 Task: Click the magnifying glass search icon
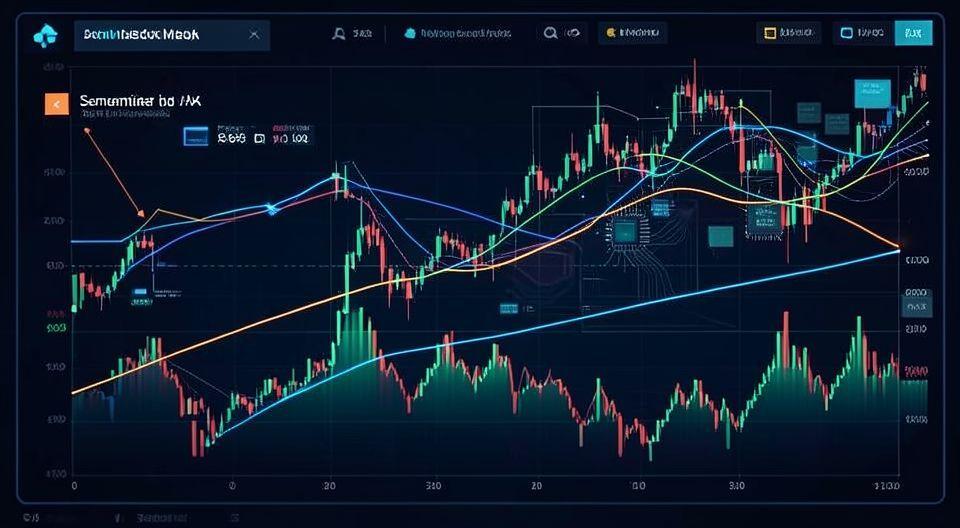550,33
